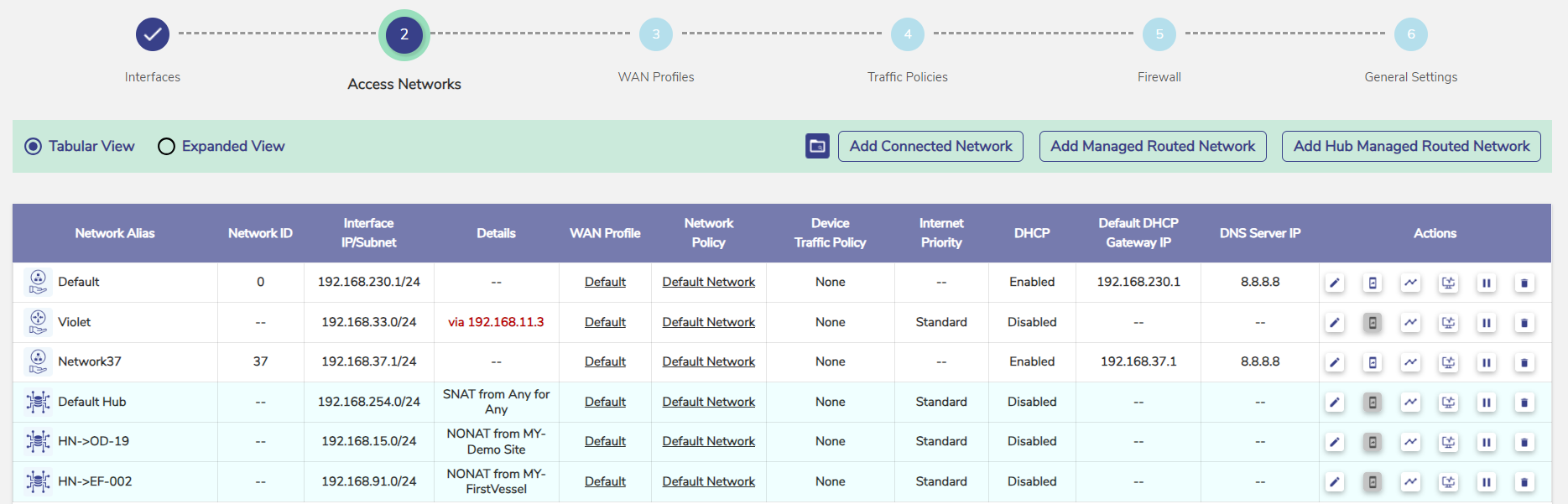This screenshot has height=504, width=1568.
Task: Select the Tabular View radio button
Action: pyautogui.click(x=34, y=147)
